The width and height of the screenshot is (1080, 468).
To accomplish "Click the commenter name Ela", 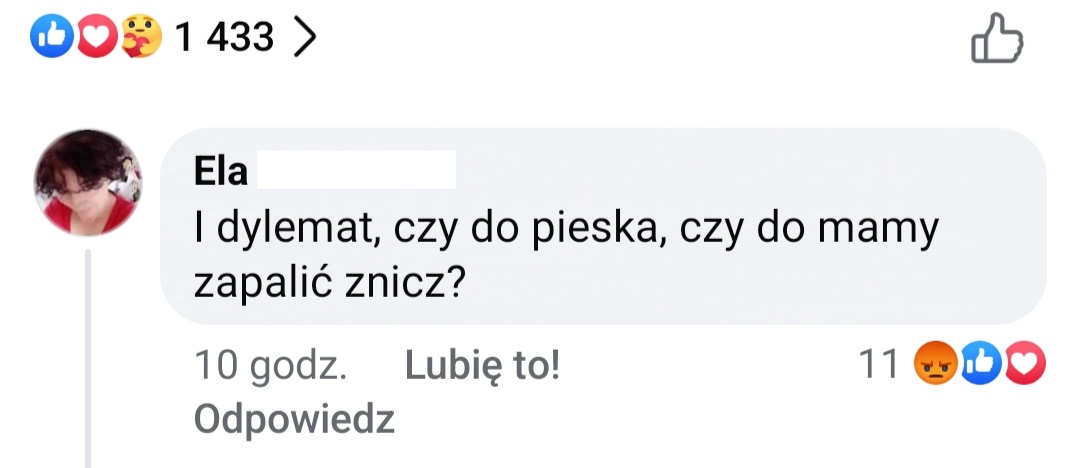I will [x=221, y=171].
